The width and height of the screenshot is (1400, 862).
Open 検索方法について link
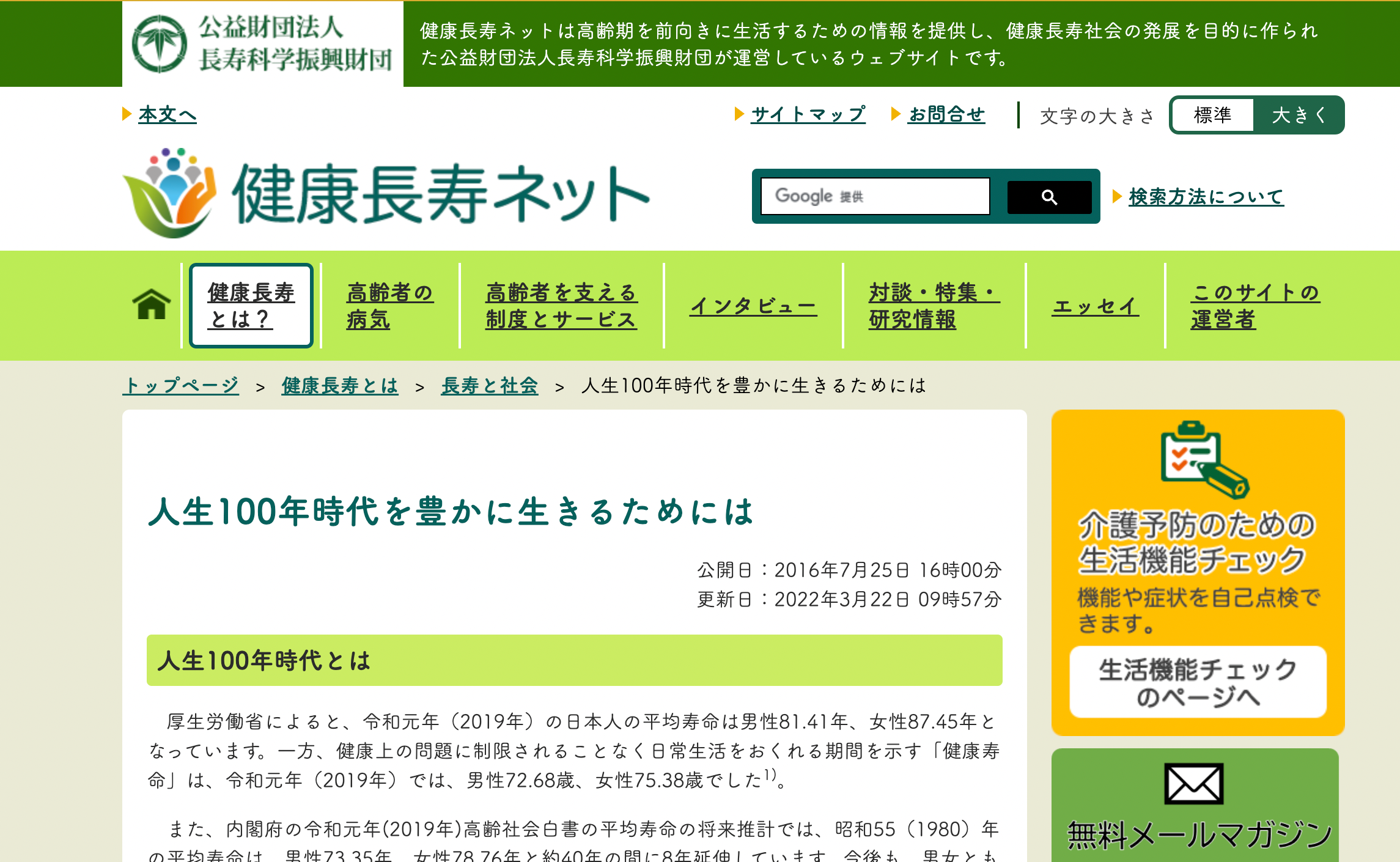(1206, 197)
